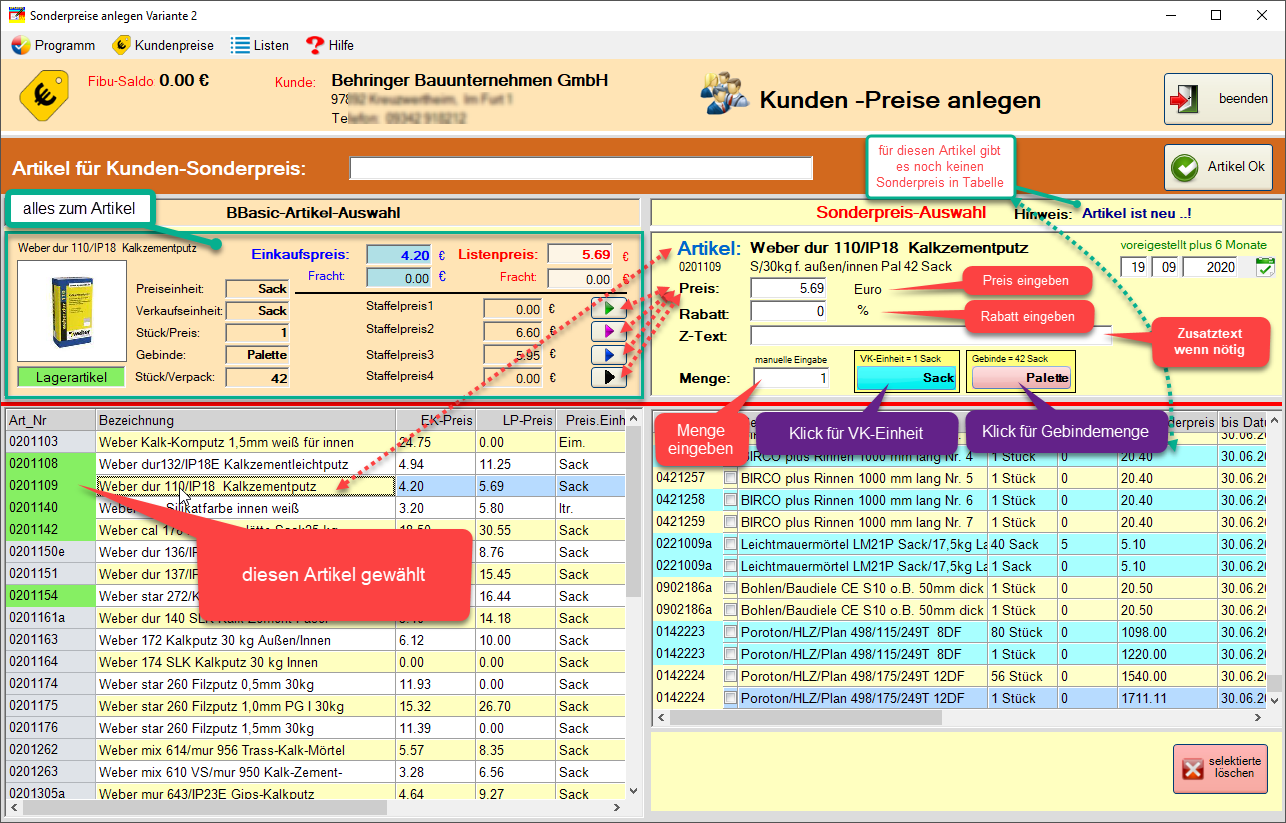The height and width of the screenshot is (823, 1286).
Task: Click the left article table's horizontal scrollbar
Action: tap(316, 808)
